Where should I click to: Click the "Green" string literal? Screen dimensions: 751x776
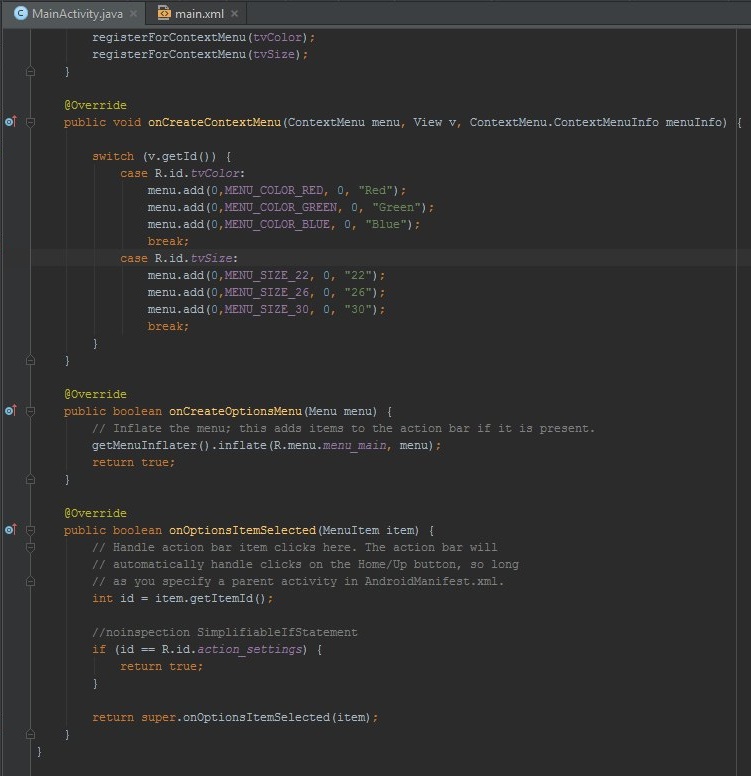396,207
